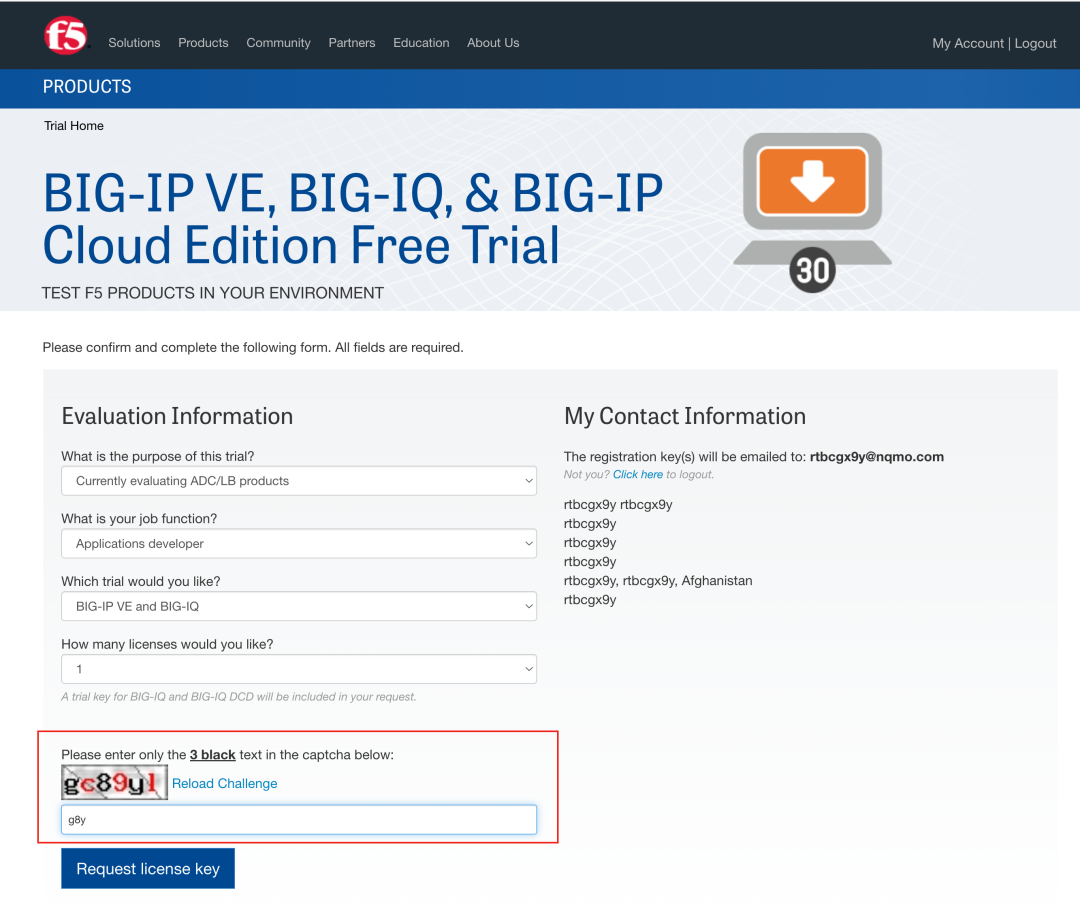Open the Education menu
The width and height of the screenshot is (1080, 920).
tap(421, 43)
